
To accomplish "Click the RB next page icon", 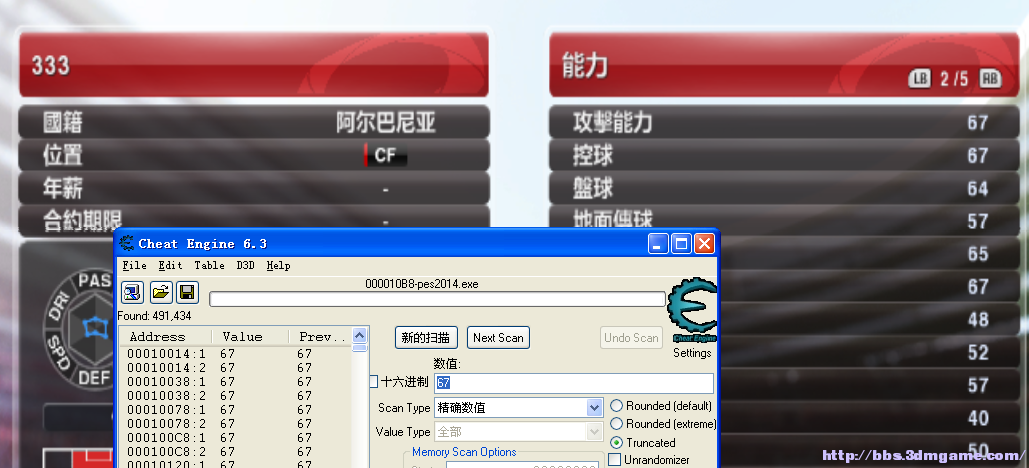I will click(990, 79).
